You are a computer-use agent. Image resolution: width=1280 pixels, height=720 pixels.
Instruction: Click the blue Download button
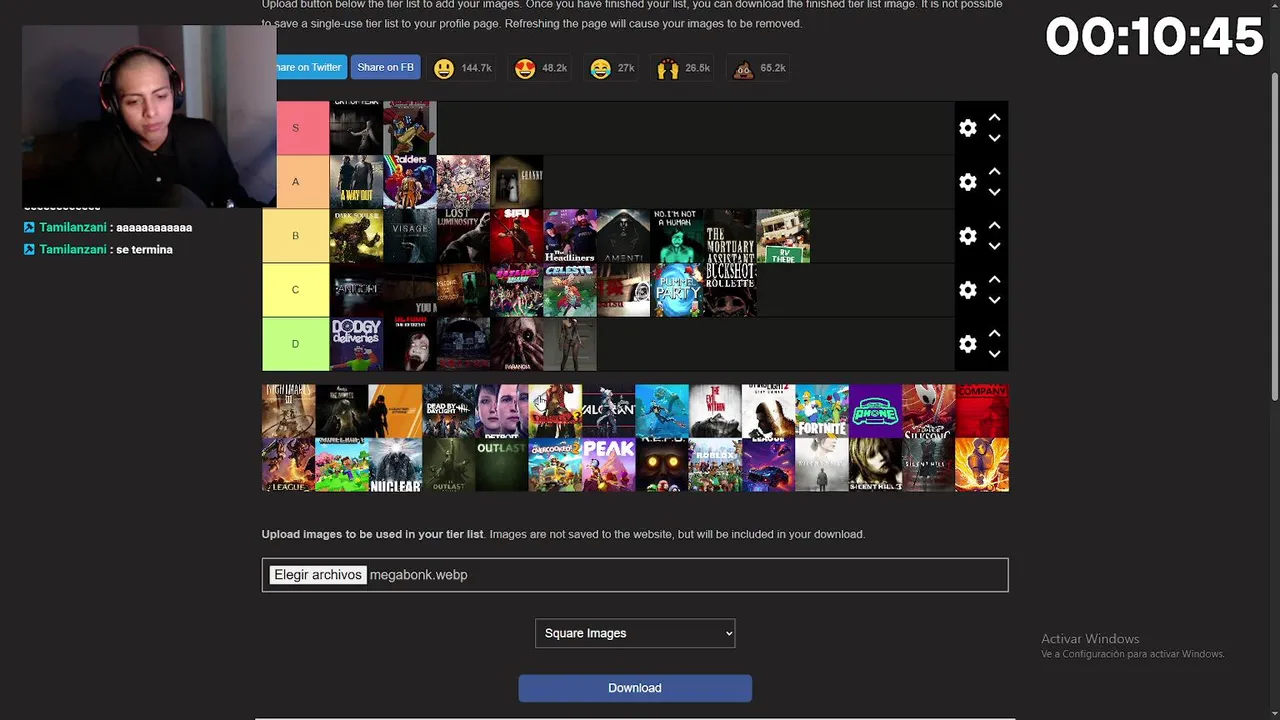pos(635,688)
